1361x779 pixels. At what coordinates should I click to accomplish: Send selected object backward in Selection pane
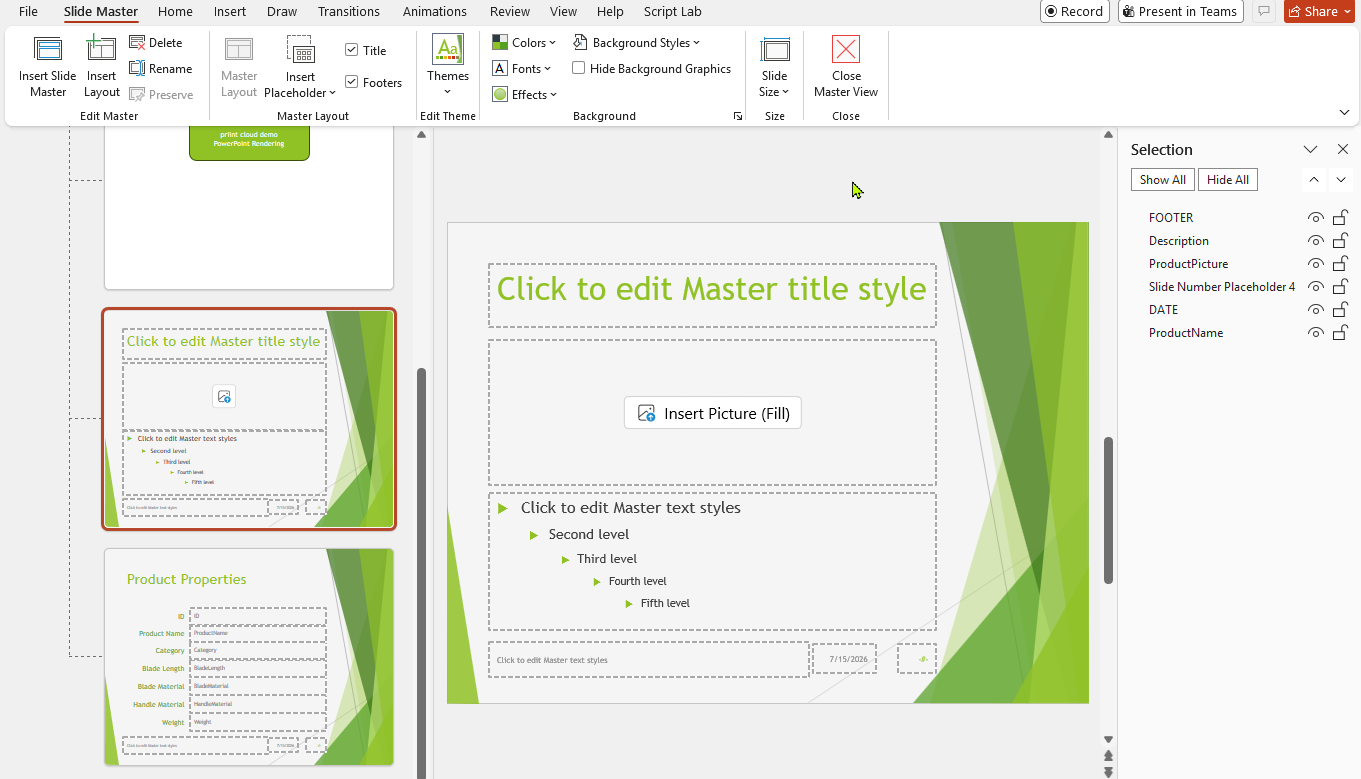pyautogui.click(x=1341, y=180)
